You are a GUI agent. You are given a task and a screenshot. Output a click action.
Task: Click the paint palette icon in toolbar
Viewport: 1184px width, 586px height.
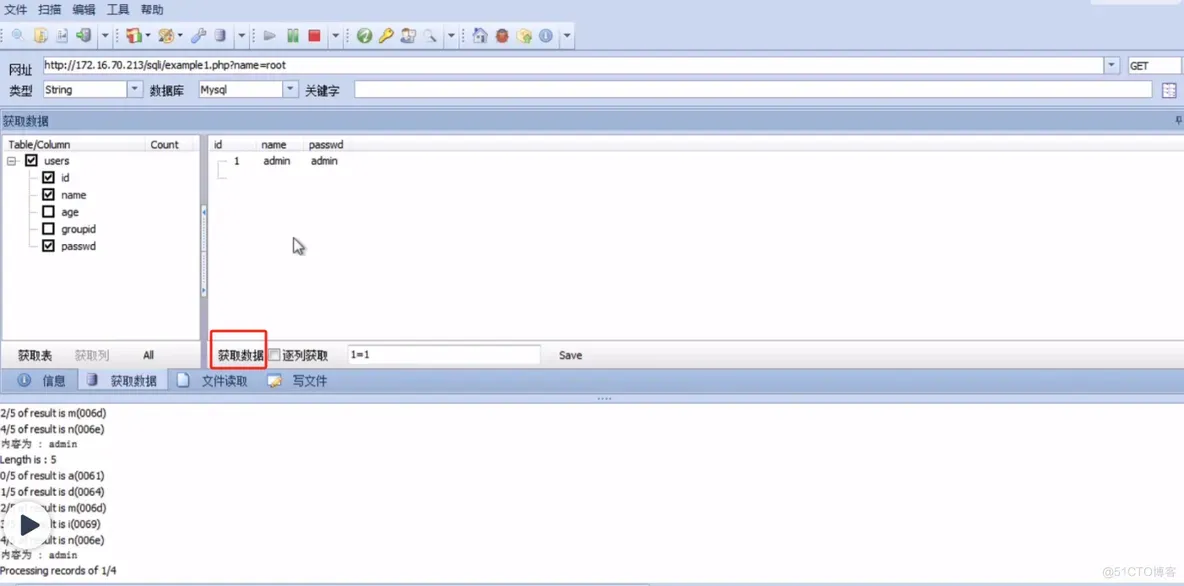(168, 35)
